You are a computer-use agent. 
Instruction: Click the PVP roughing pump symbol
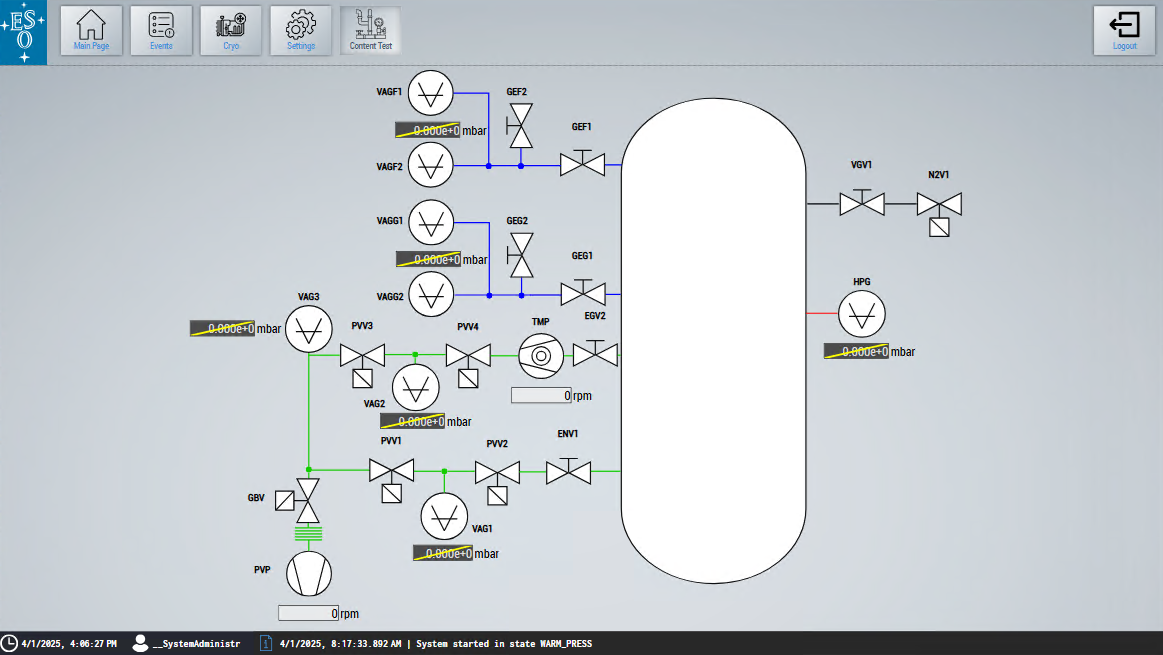pyautogui.click(x=308, y=574)
